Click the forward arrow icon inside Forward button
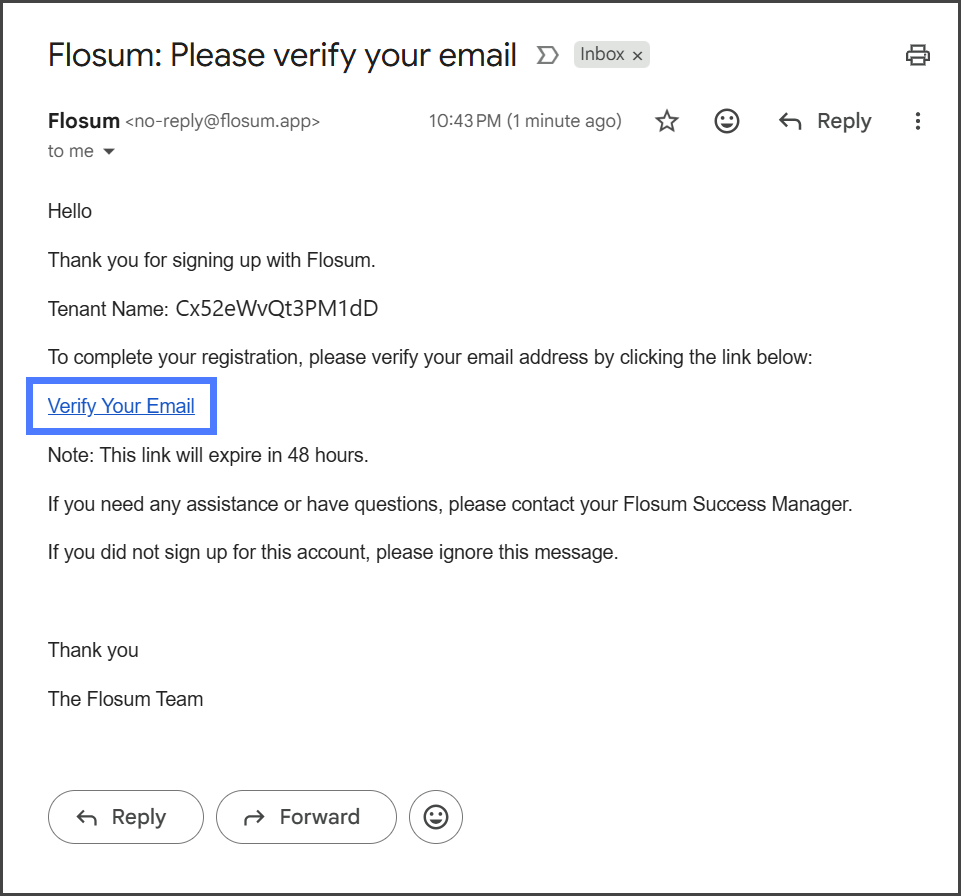961x896 pixels. (x=254, y=818)
